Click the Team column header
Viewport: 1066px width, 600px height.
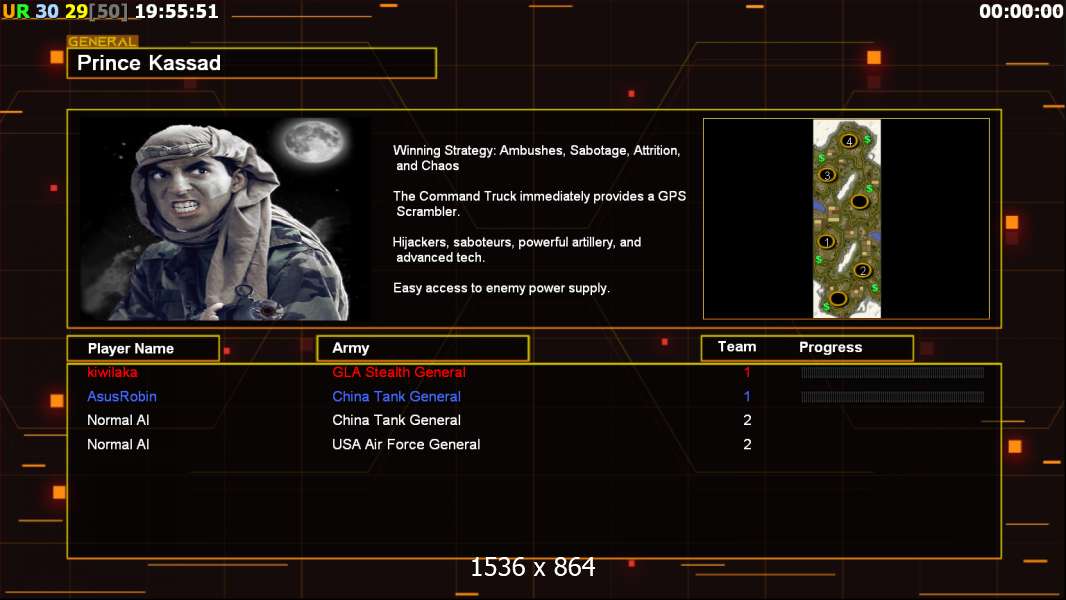pyautogui.click(x=737, y=347)
